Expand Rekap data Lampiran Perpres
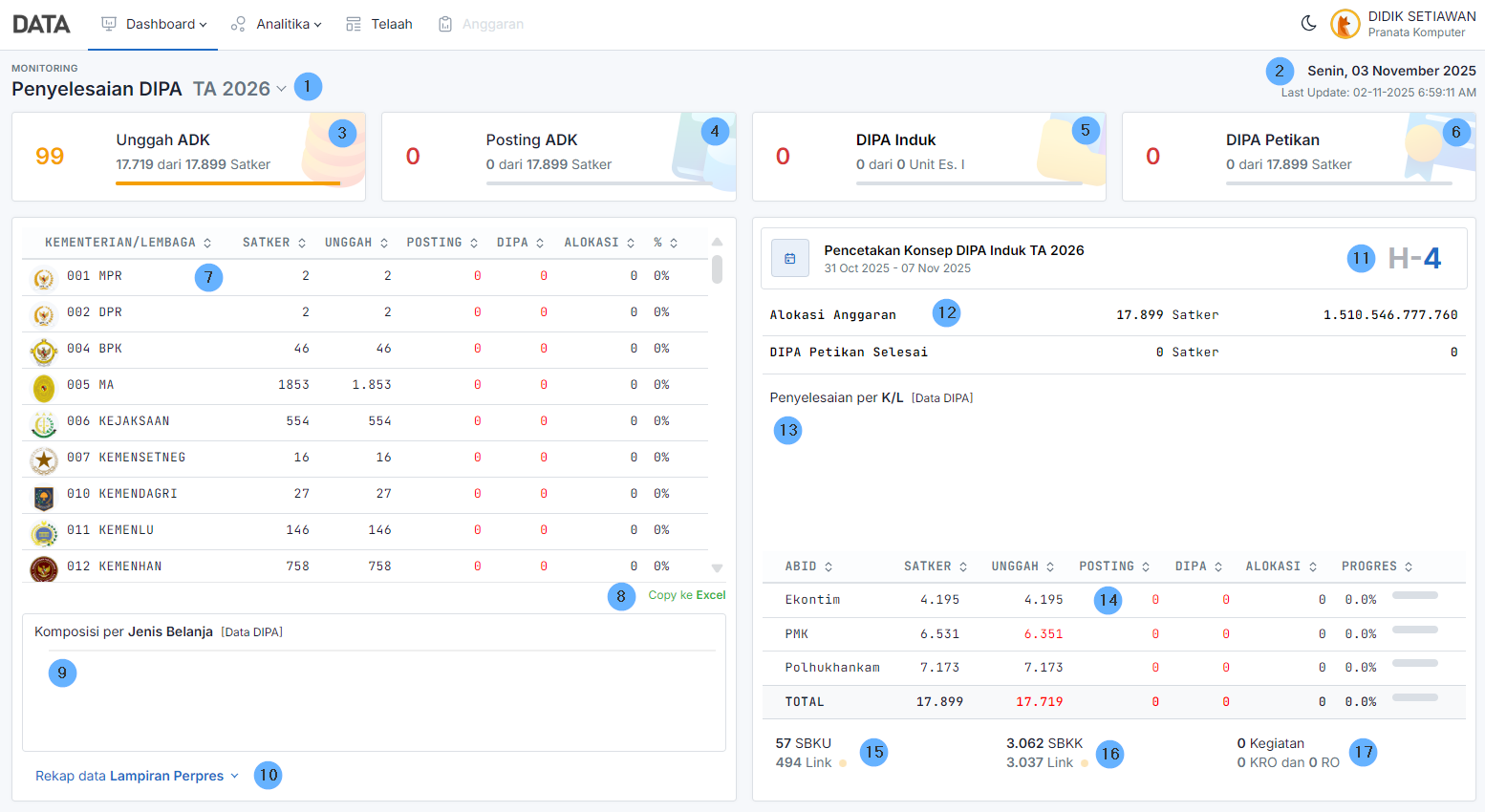Viewport: 1485px width, 812px height. pyautogui.click(x=137, y=776)
